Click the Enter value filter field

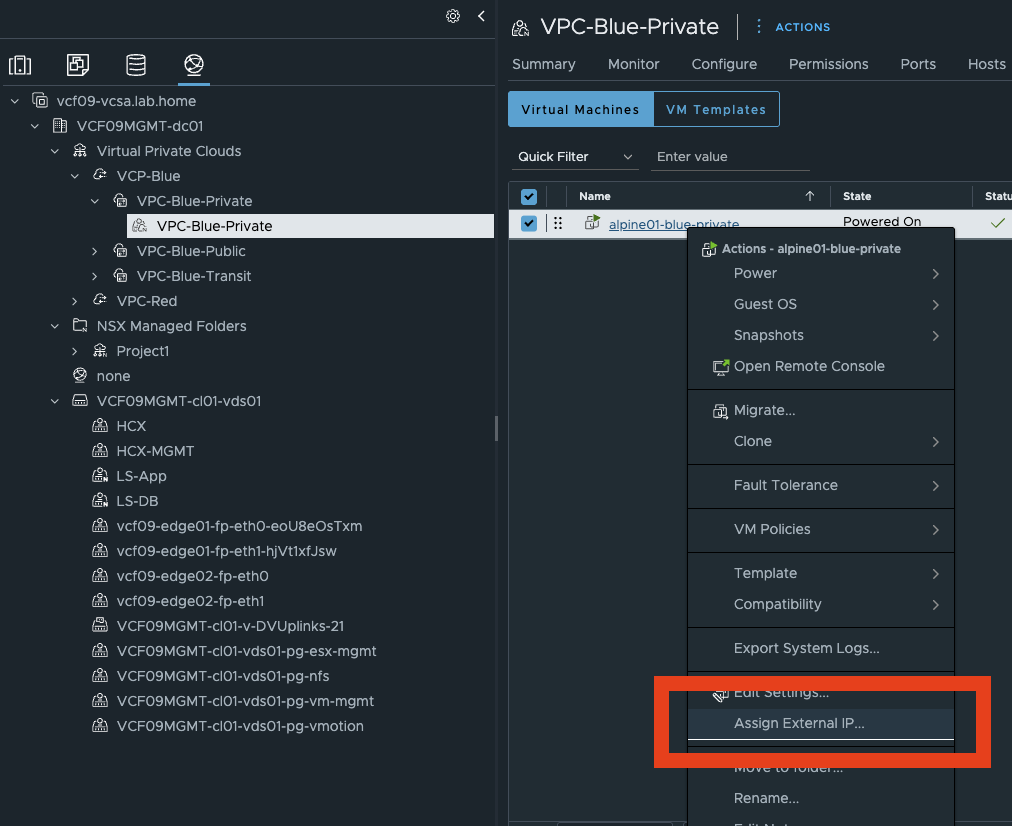coord(716,157)
